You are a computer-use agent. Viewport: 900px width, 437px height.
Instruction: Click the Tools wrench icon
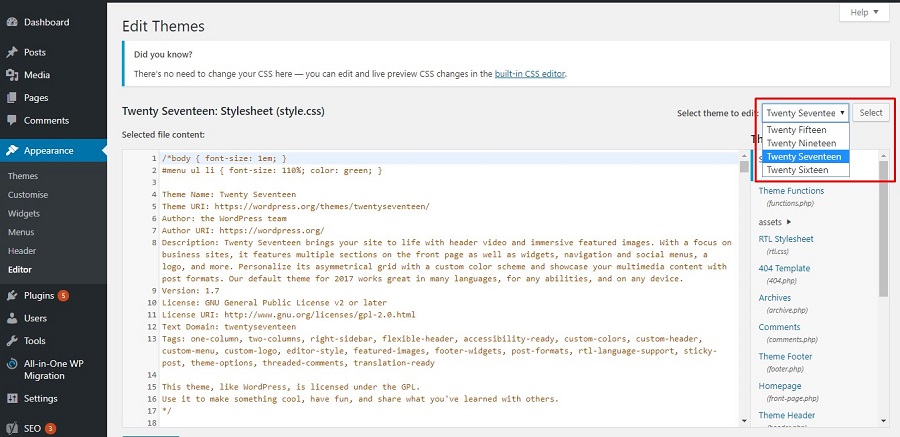(12, 342)
